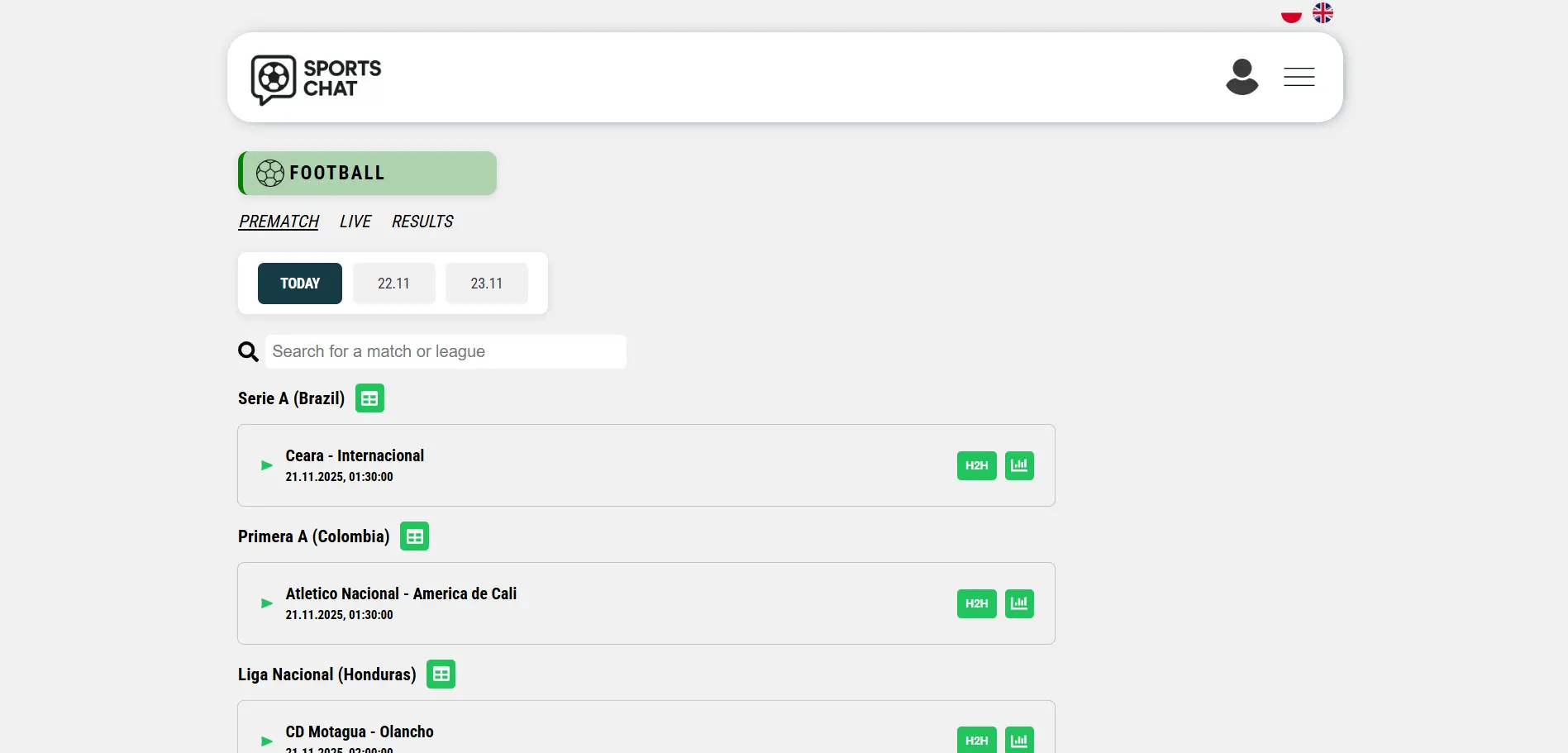
Task: Switch language to English UK flag
Action: 1323,13
